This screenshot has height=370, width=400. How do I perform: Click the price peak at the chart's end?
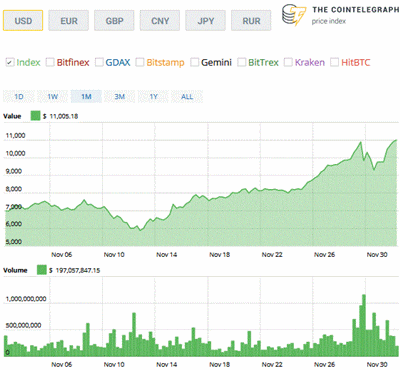[396, 140]
